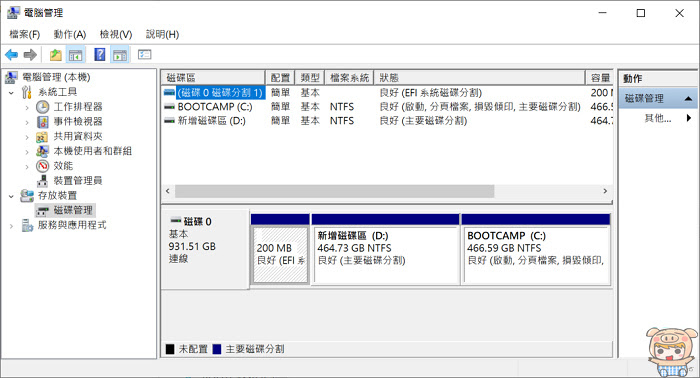Screen dimensions: 700x378
Task: Expand the 事件檢視器 node
Action: (x=27, y=122)
